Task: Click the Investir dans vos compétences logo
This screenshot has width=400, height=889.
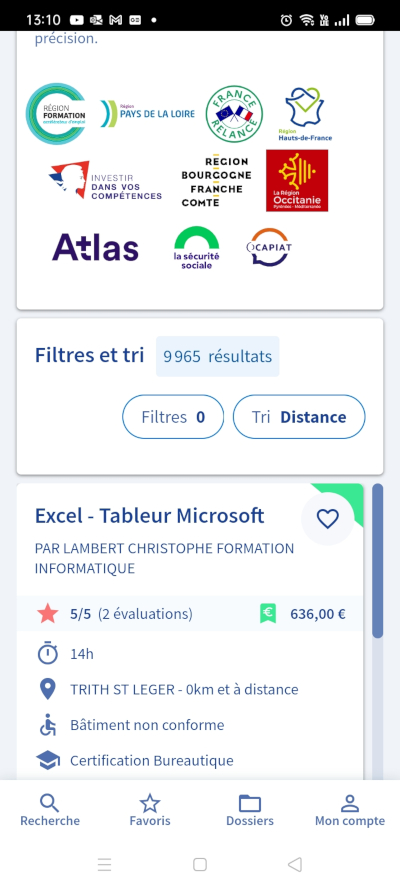Action: (105, 180)
